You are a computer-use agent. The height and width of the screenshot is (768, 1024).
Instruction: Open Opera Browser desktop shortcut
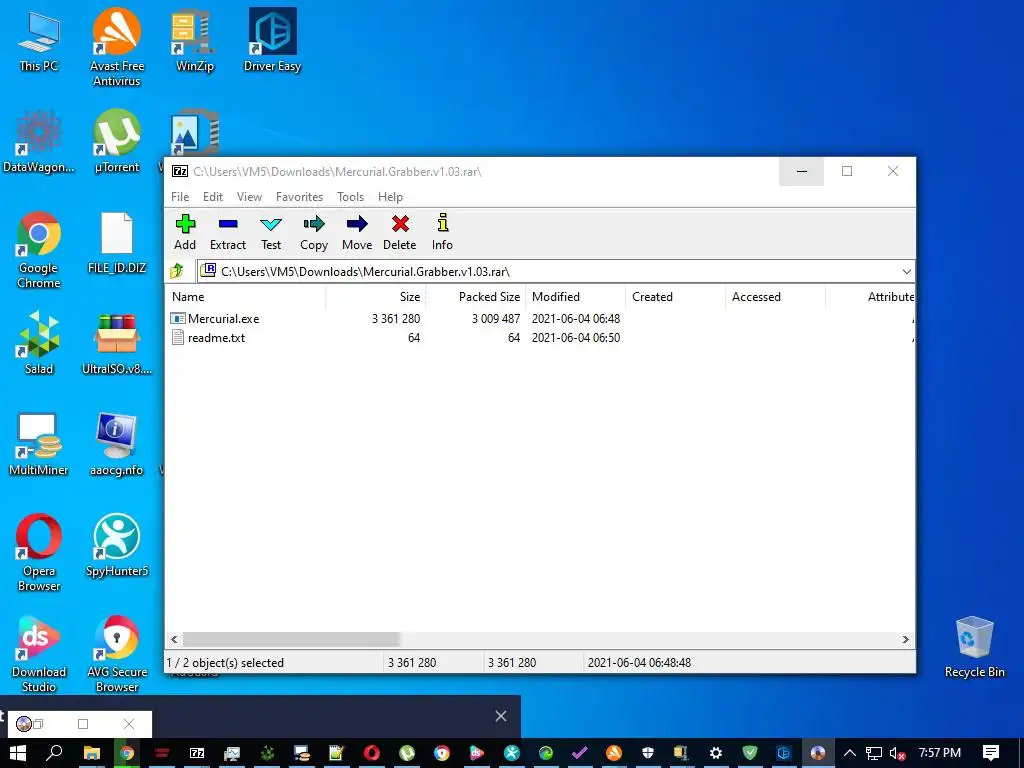[39, 552]
